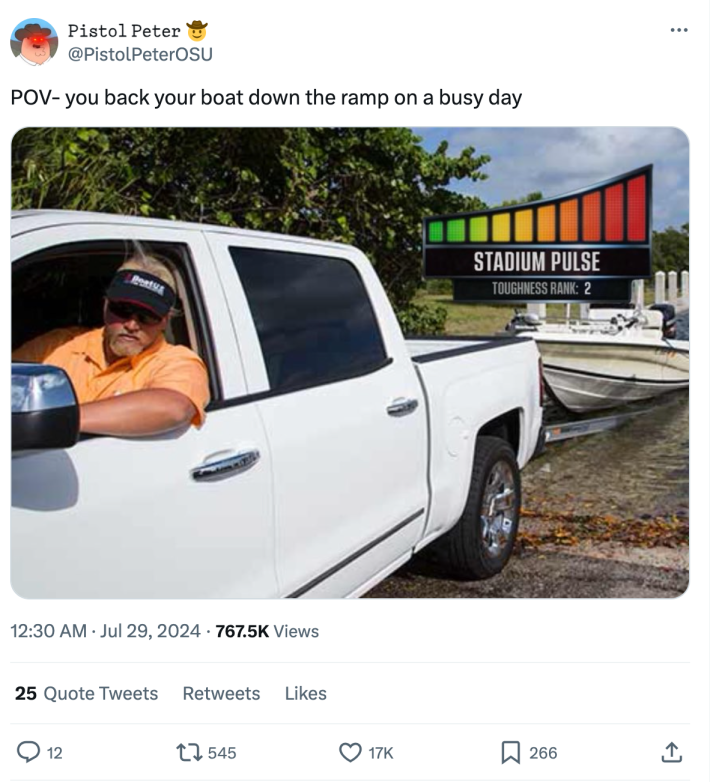Visit the @PistolPeterOSU handle
The width and height of the screenshot is (710, 782).
pyautogui.click(x=139, y=52)
